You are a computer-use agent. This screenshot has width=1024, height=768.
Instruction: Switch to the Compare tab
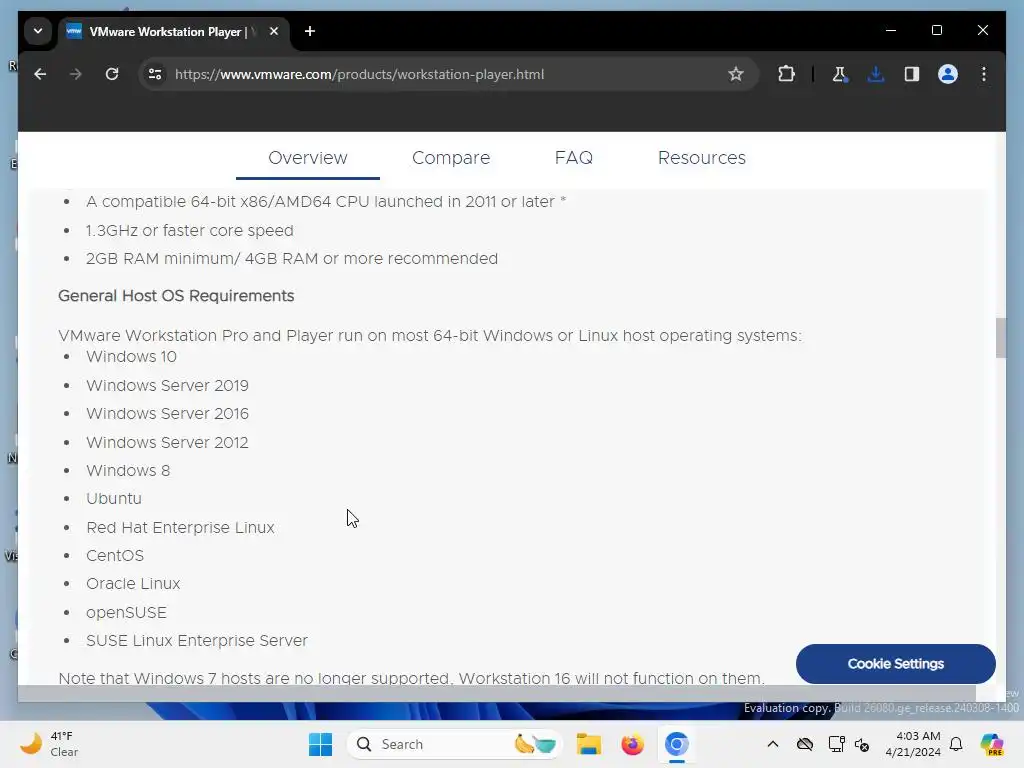tap(451, 158)
